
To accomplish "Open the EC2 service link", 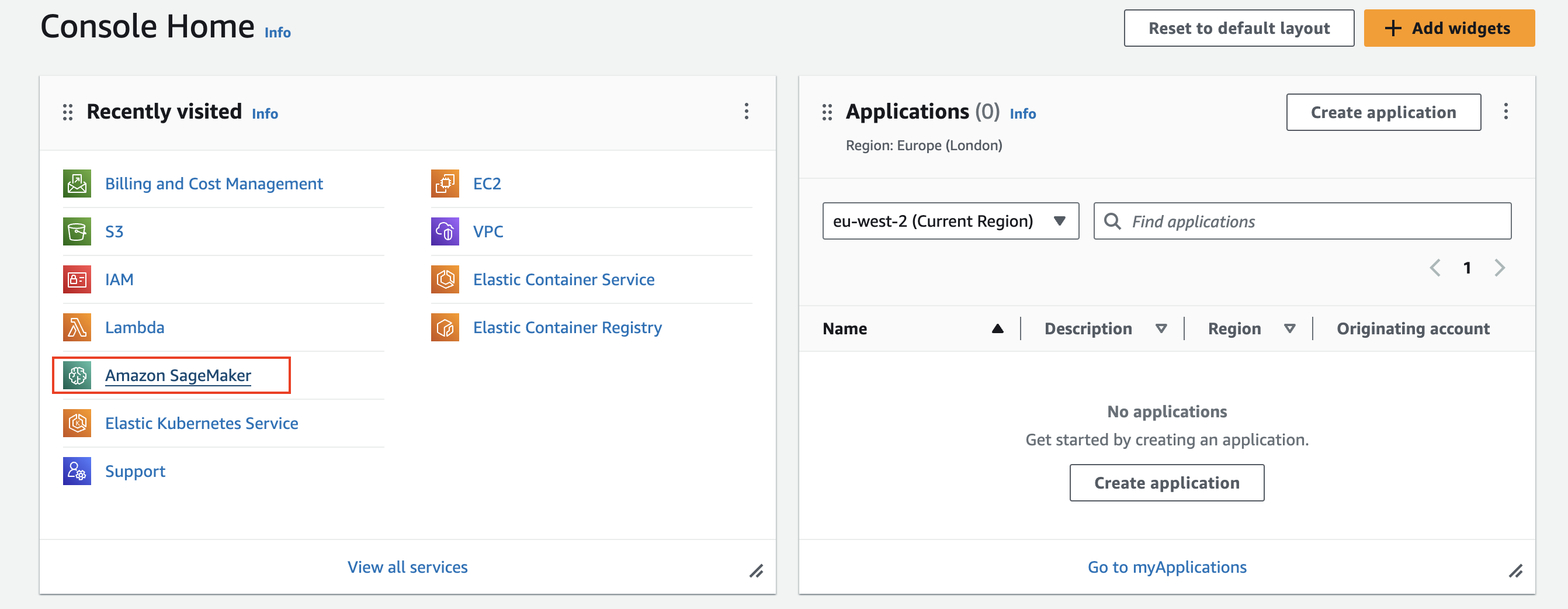I will point(487,184).
